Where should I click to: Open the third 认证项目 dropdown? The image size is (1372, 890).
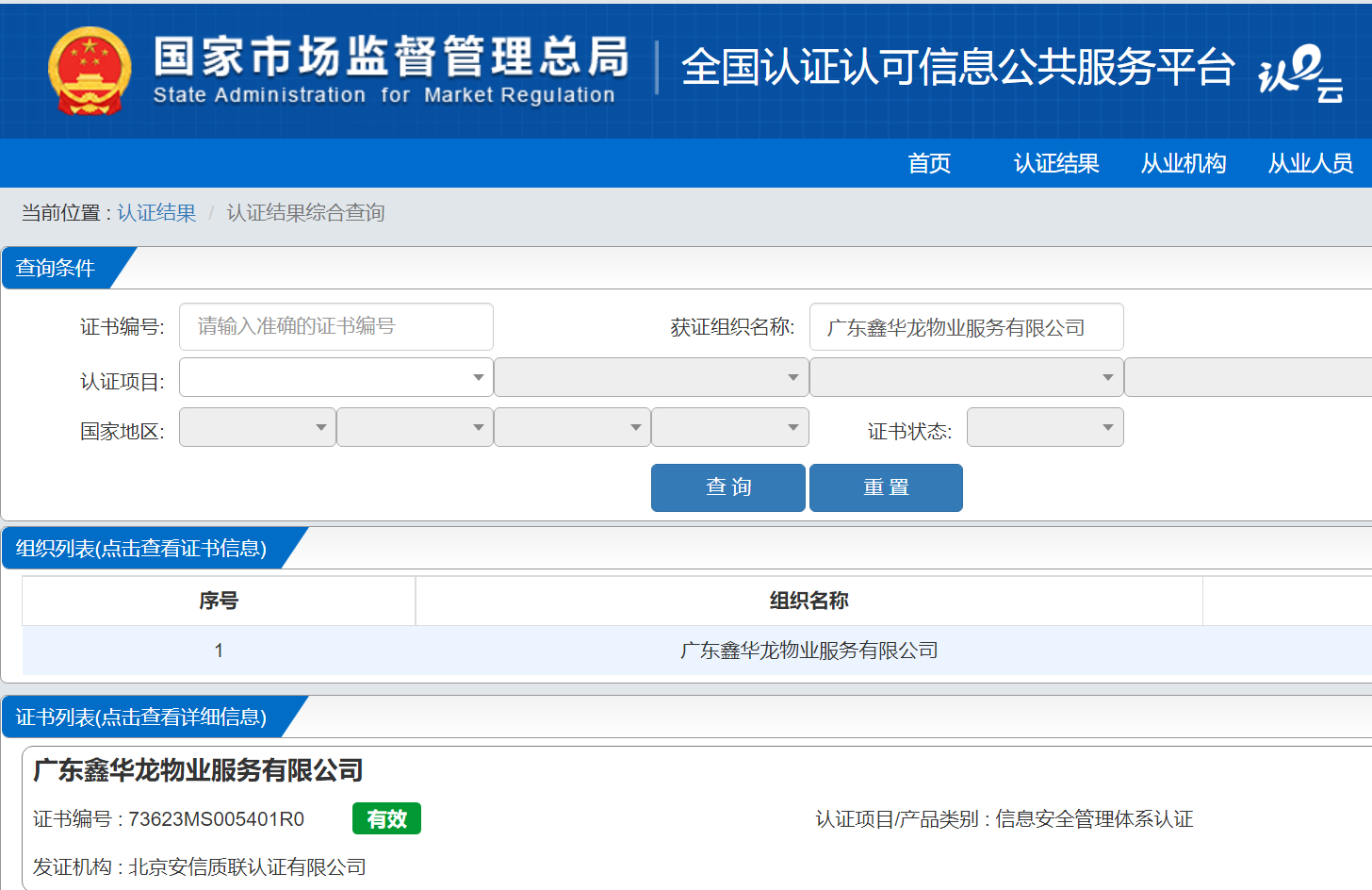[966, 377]
